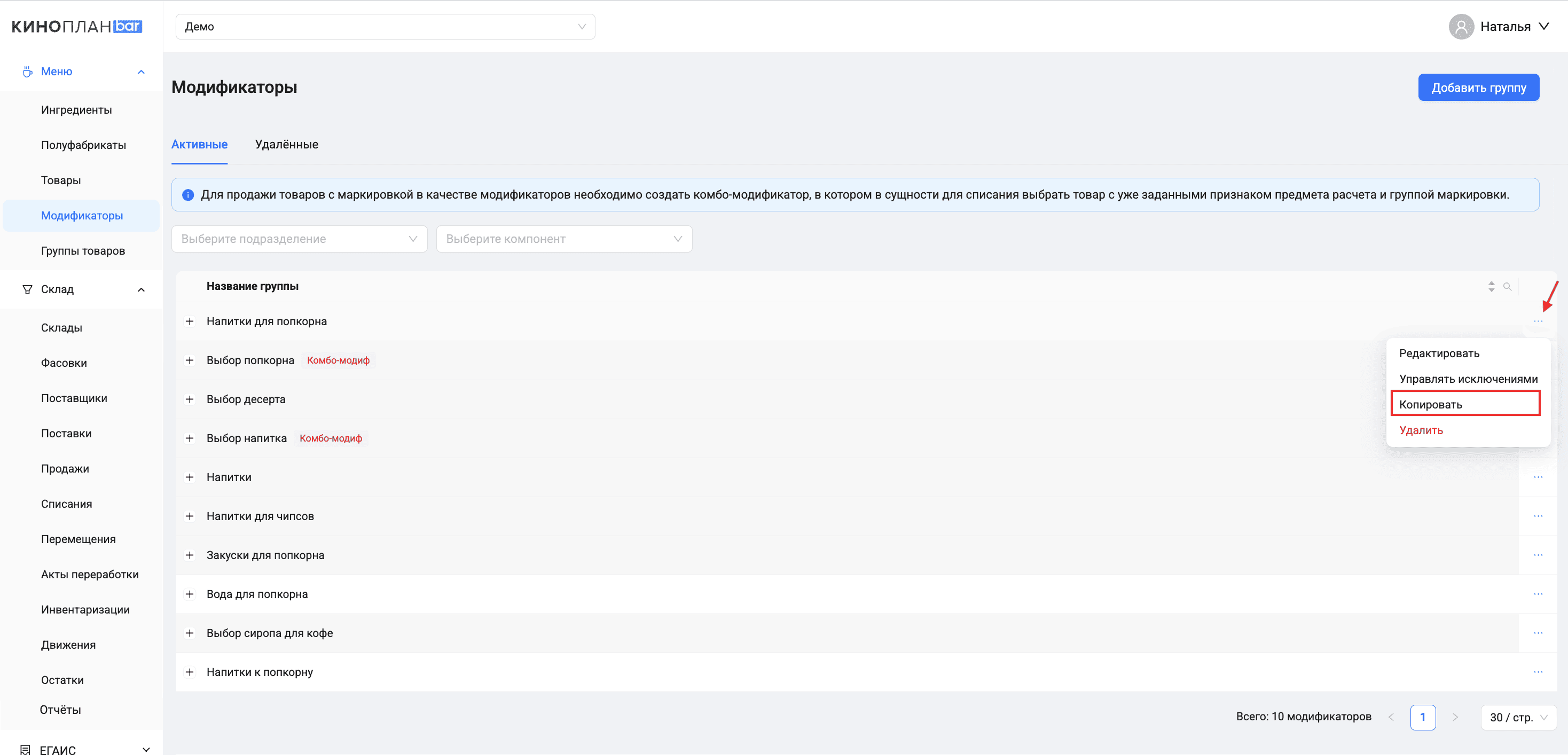This screenshot has width=1568, height=755.
Task: Expand the Выбор десерта group row
Action: [x=189, y=399]
